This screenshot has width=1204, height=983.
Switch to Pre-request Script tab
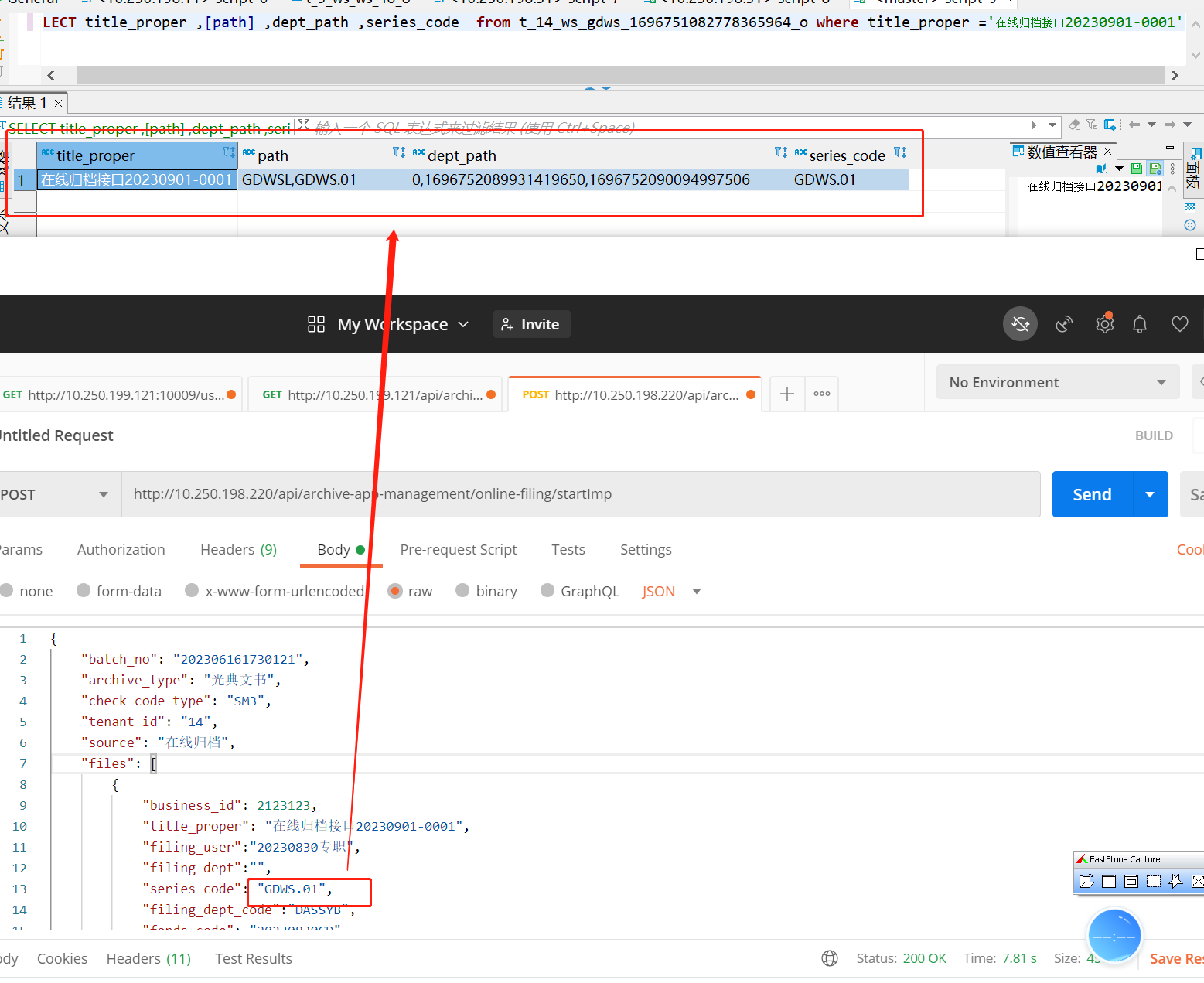point(459,549)
